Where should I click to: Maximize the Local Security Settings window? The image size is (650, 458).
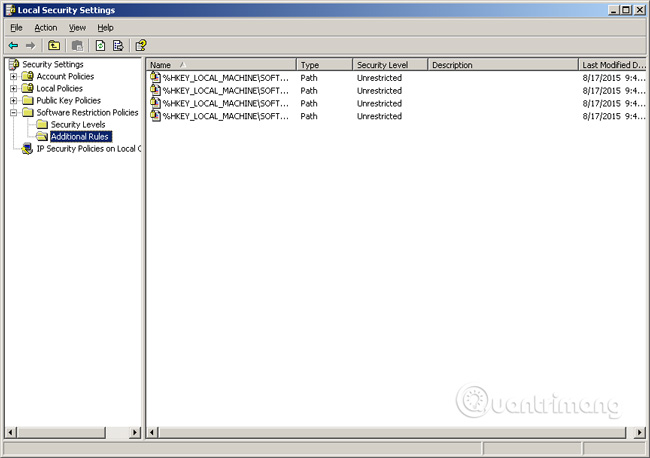(626, 10)
